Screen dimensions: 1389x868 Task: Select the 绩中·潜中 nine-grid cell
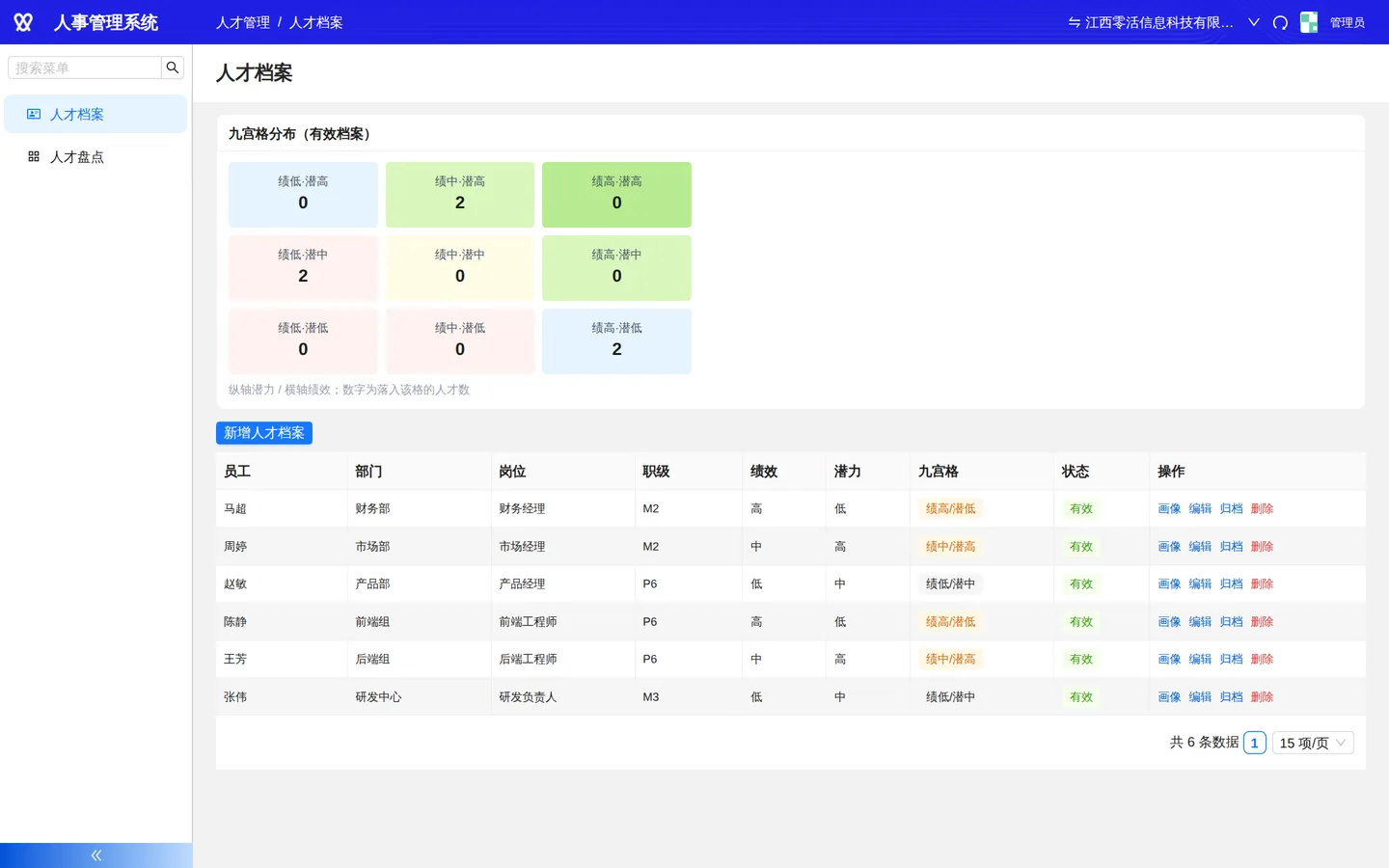460,268
